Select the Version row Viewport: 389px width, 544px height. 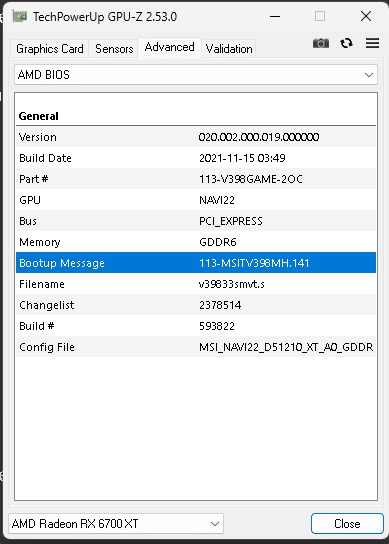(x=196, y=137)
